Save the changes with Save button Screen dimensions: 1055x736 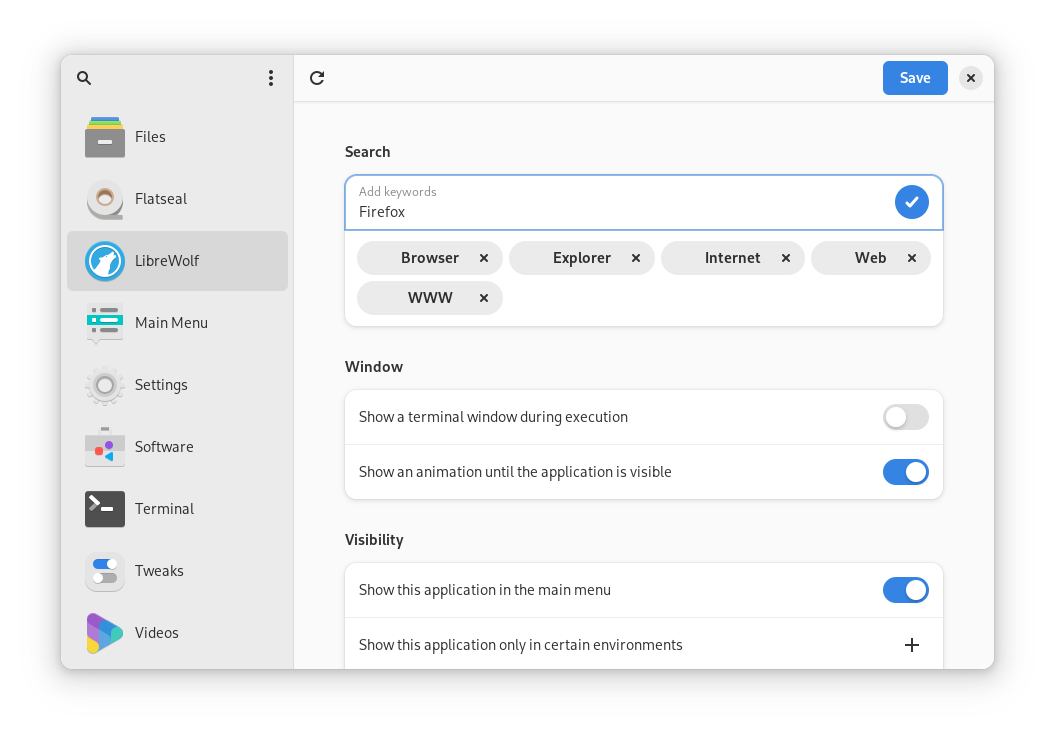(915, 78)
